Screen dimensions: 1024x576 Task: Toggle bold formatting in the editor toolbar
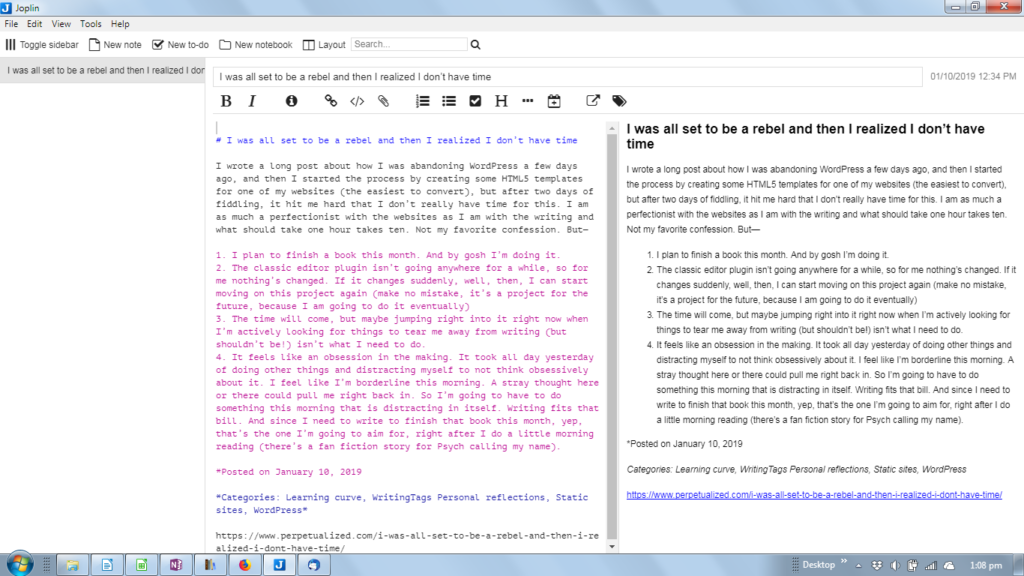click(226, 101)
